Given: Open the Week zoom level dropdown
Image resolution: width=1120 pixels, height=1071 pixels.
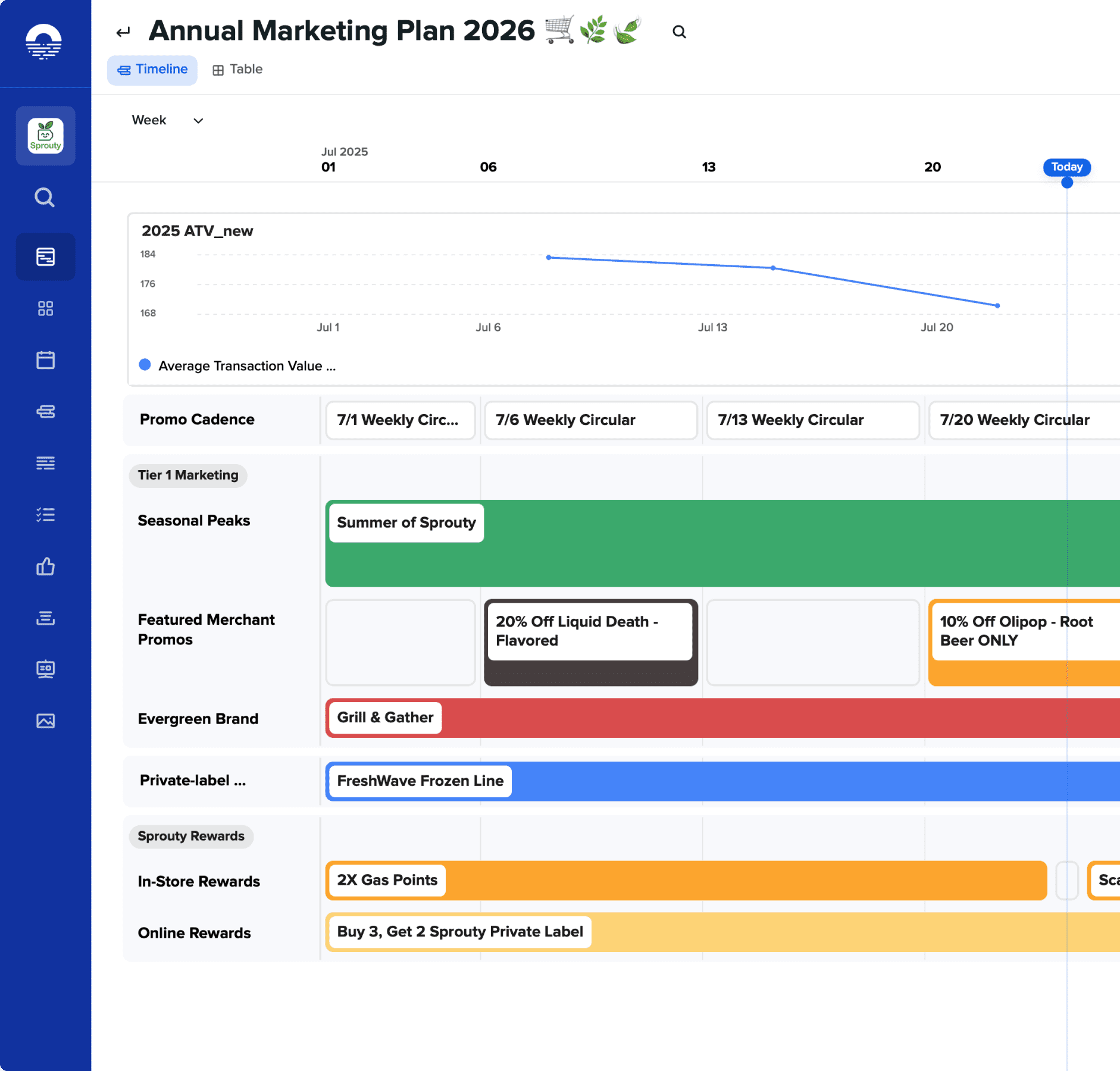Looking at the screenshot, I should pos(167,120).
